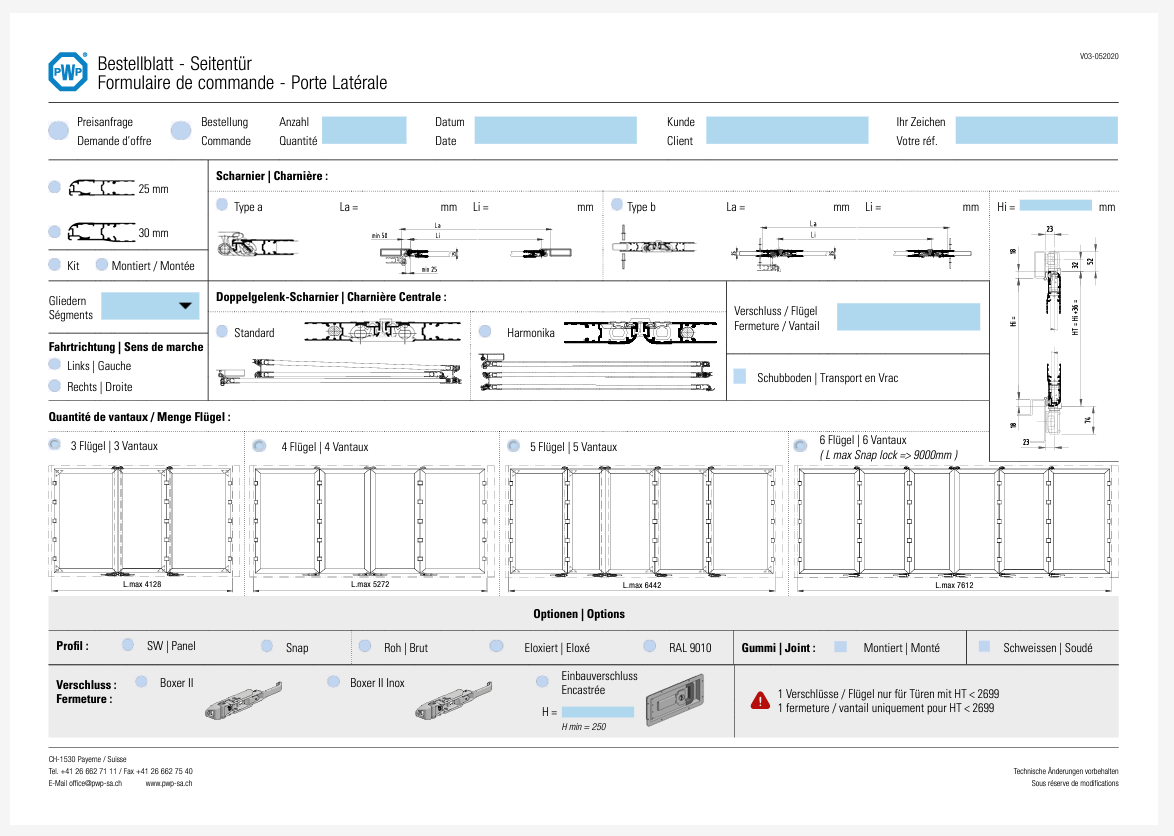This screenshot has height=836, width=1174.
Task: Select the RAL 9010 finish option
Action: click(650, 647)
